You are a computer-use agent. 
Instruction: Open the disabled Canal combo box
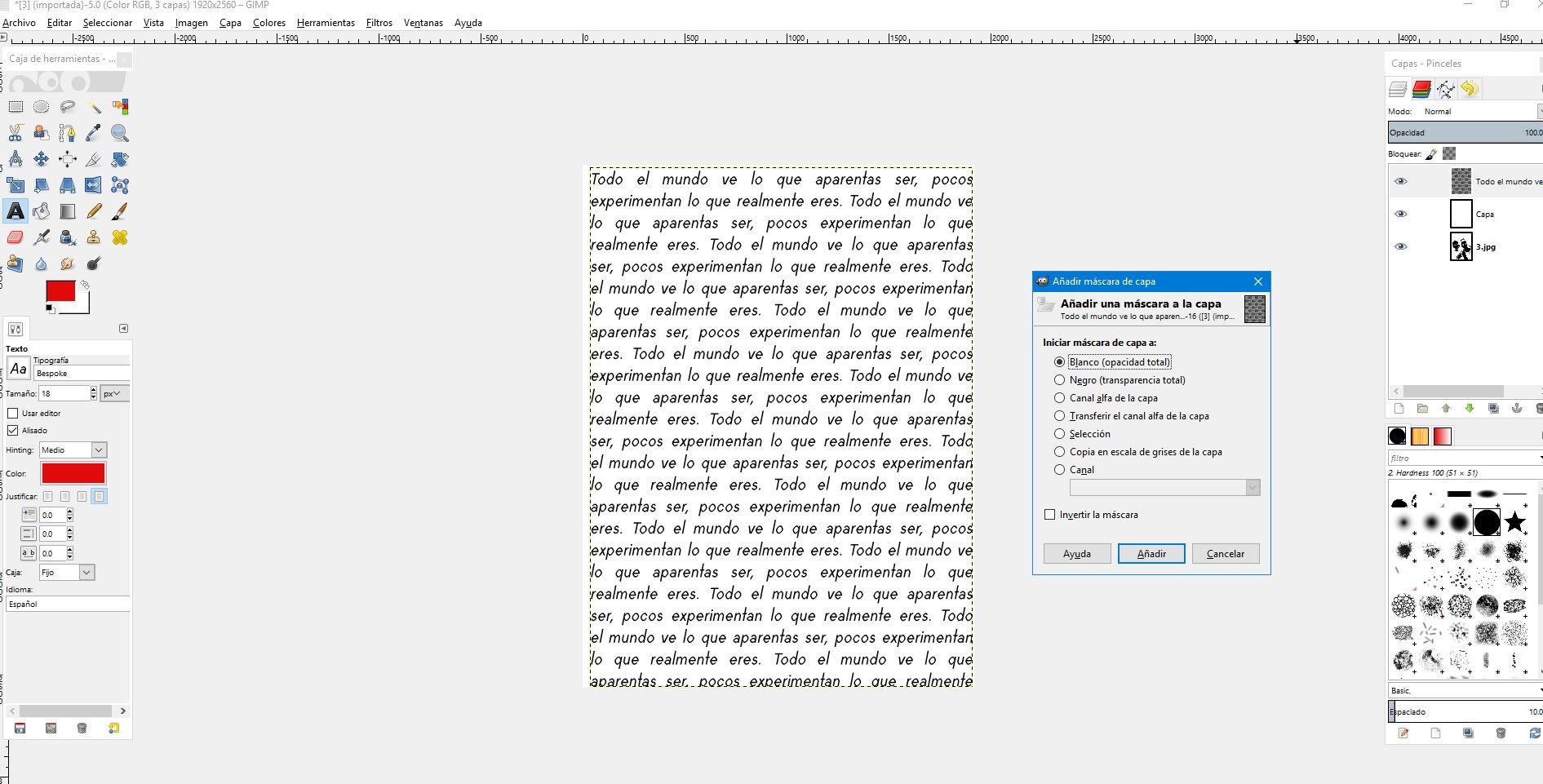1165,488
